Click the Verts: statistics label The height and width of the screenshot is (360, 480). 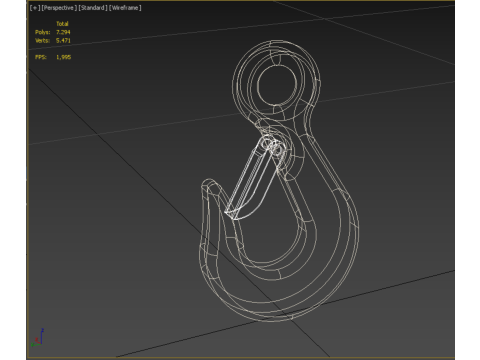tap(42, 40)
